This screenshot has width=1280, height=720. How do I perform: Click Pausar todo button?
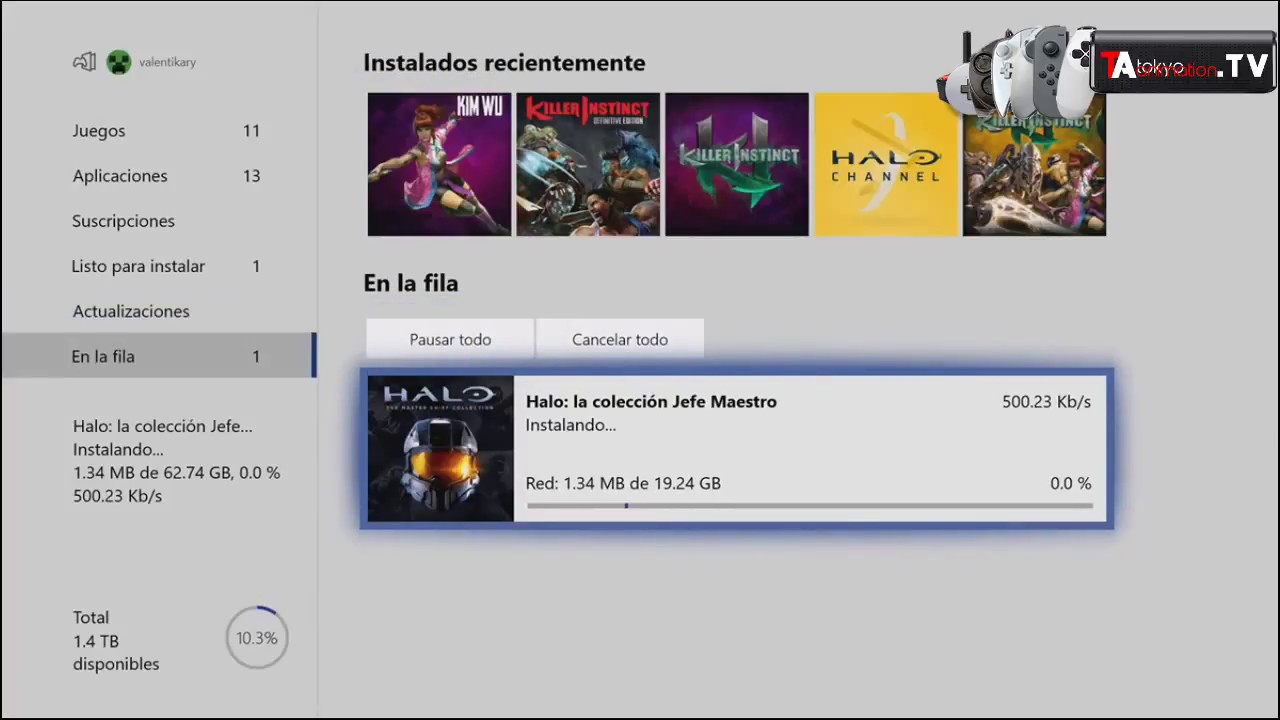point(450,339)
